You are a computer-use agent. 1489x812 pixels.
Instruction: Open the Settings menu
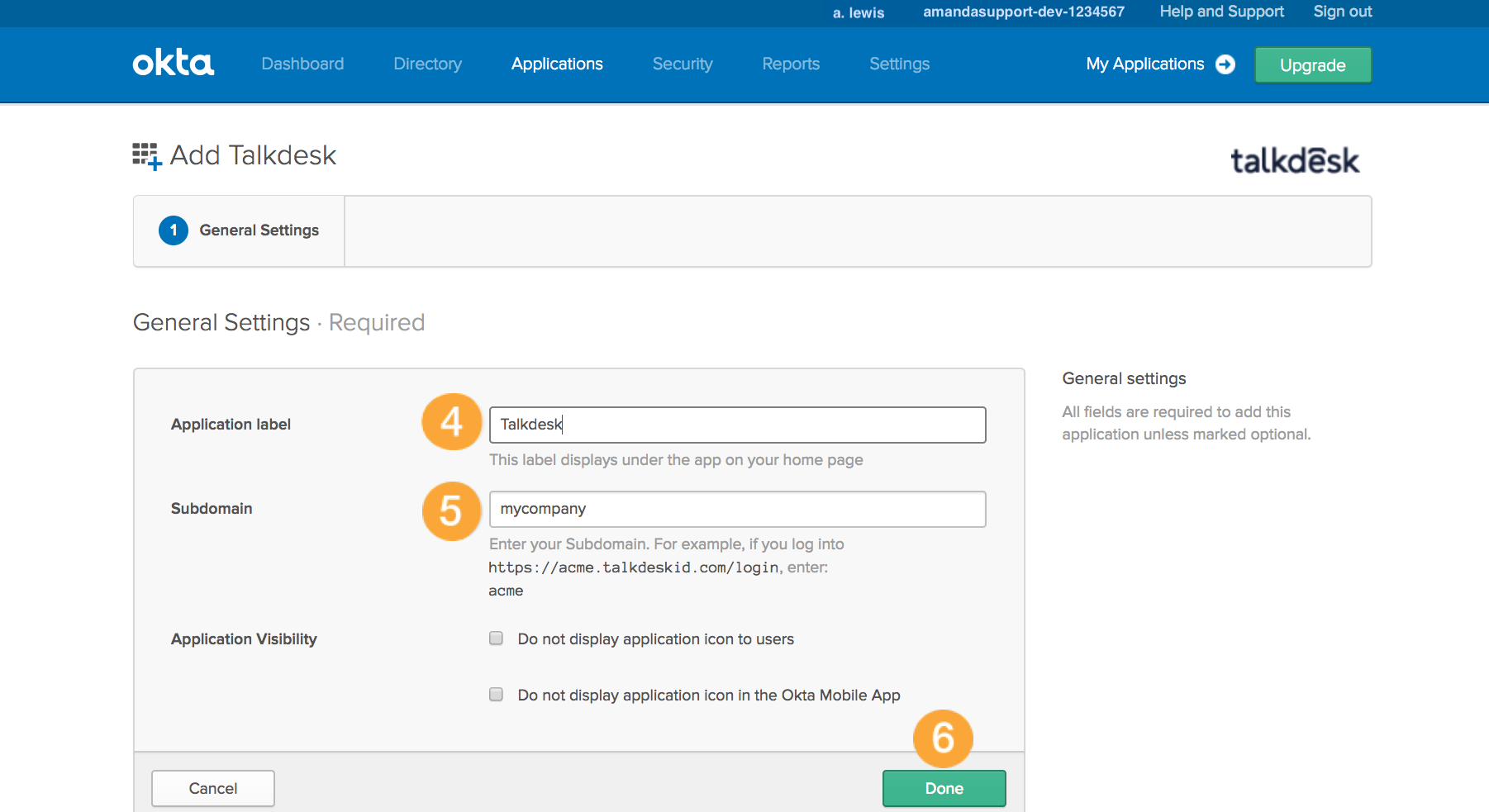coord(899,64)
